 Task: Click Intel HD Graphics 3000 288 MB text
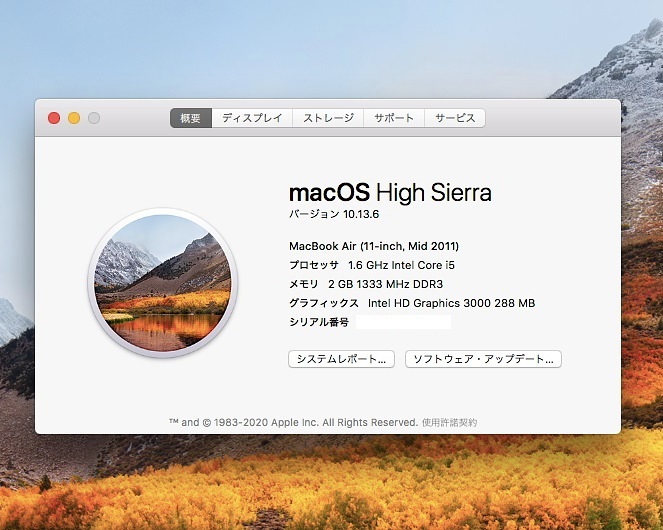pyautogui.click(x=452, y=303)
